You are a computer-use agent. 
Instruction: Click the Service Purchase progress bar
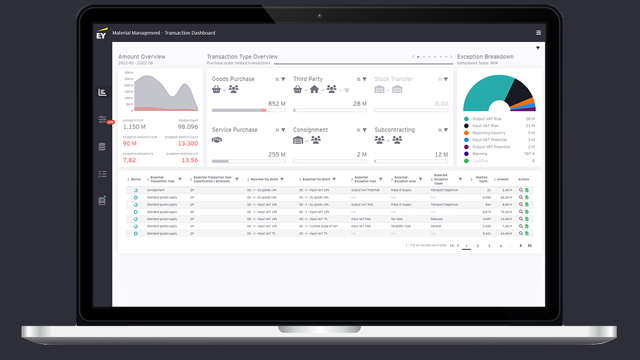[249, 161]
